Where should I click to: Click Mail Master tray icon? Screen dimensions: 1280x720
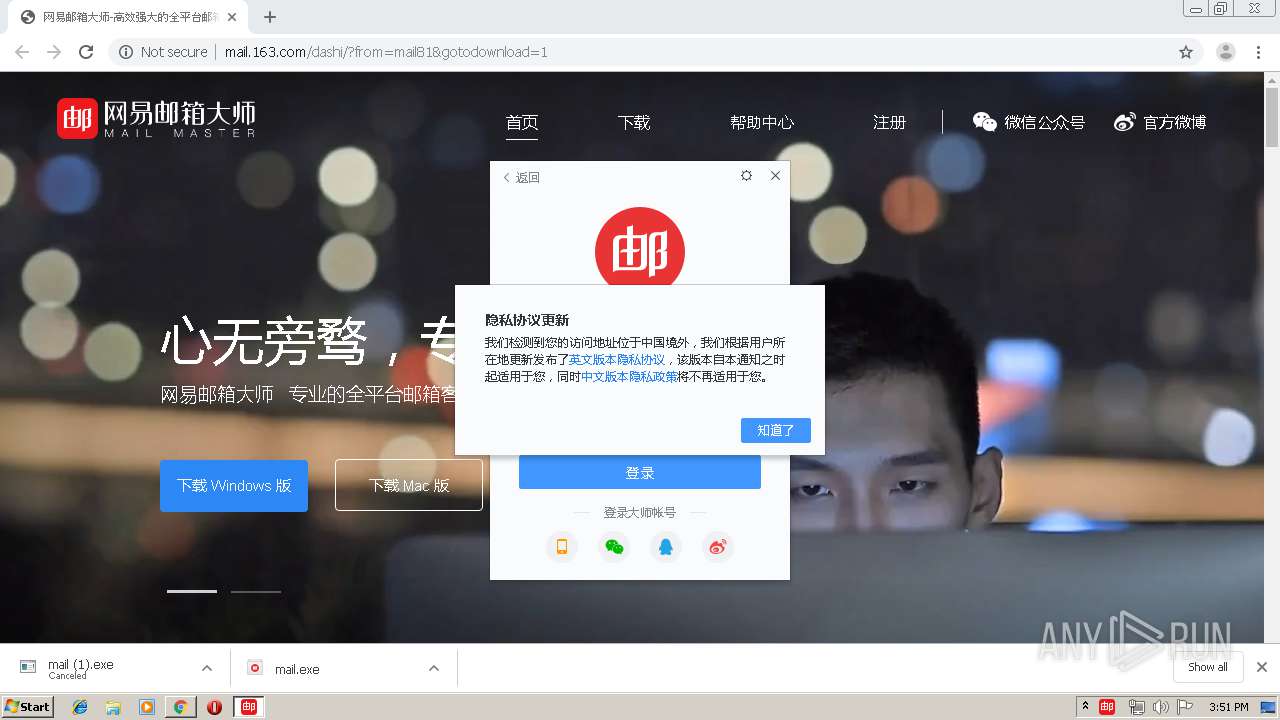click(1107, 707)
